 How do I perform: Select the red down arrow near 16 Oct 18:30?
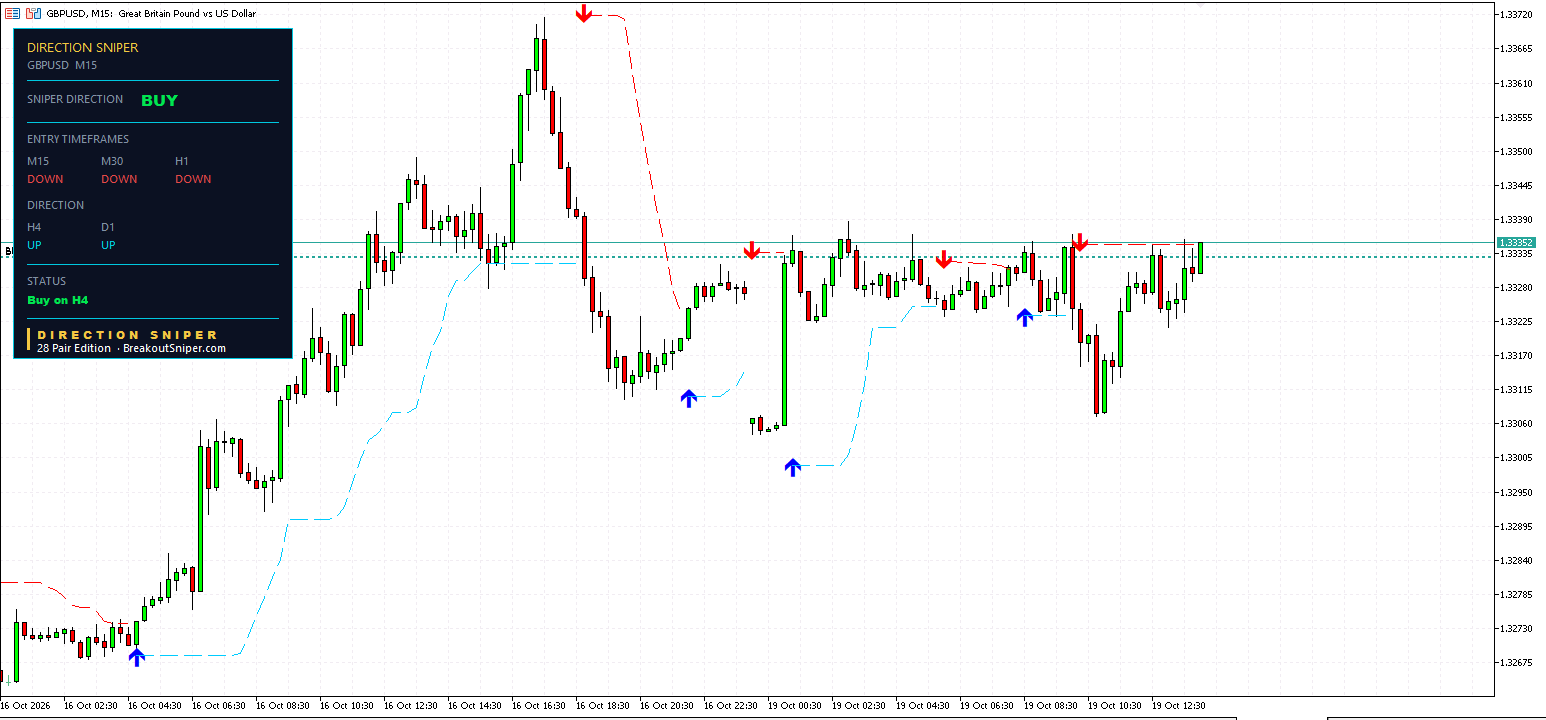pos(584,14)
